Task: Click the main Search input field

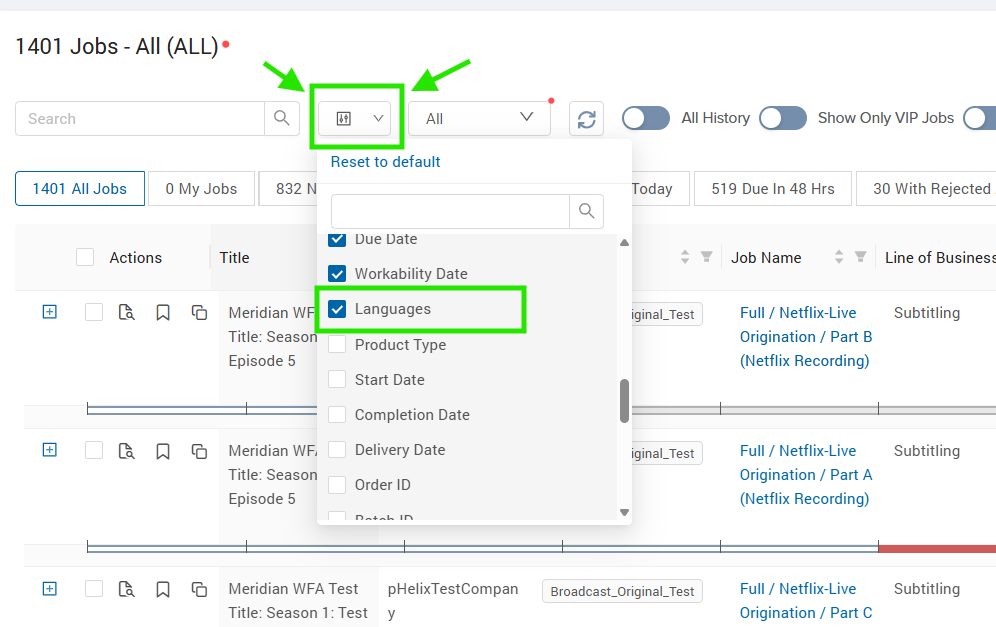Action: (140, 118)
